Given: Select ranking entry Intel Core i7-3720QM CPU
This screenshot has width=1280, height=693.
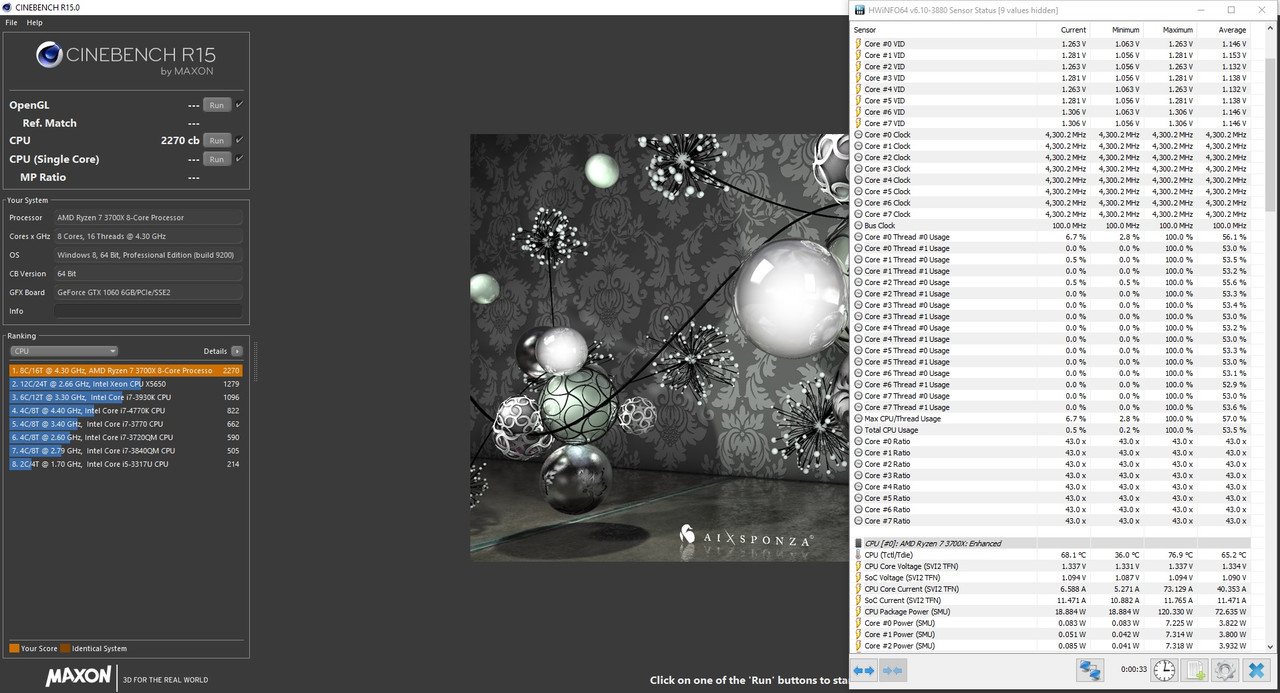Looking at the screenshot, I should (x=126, y=437).
